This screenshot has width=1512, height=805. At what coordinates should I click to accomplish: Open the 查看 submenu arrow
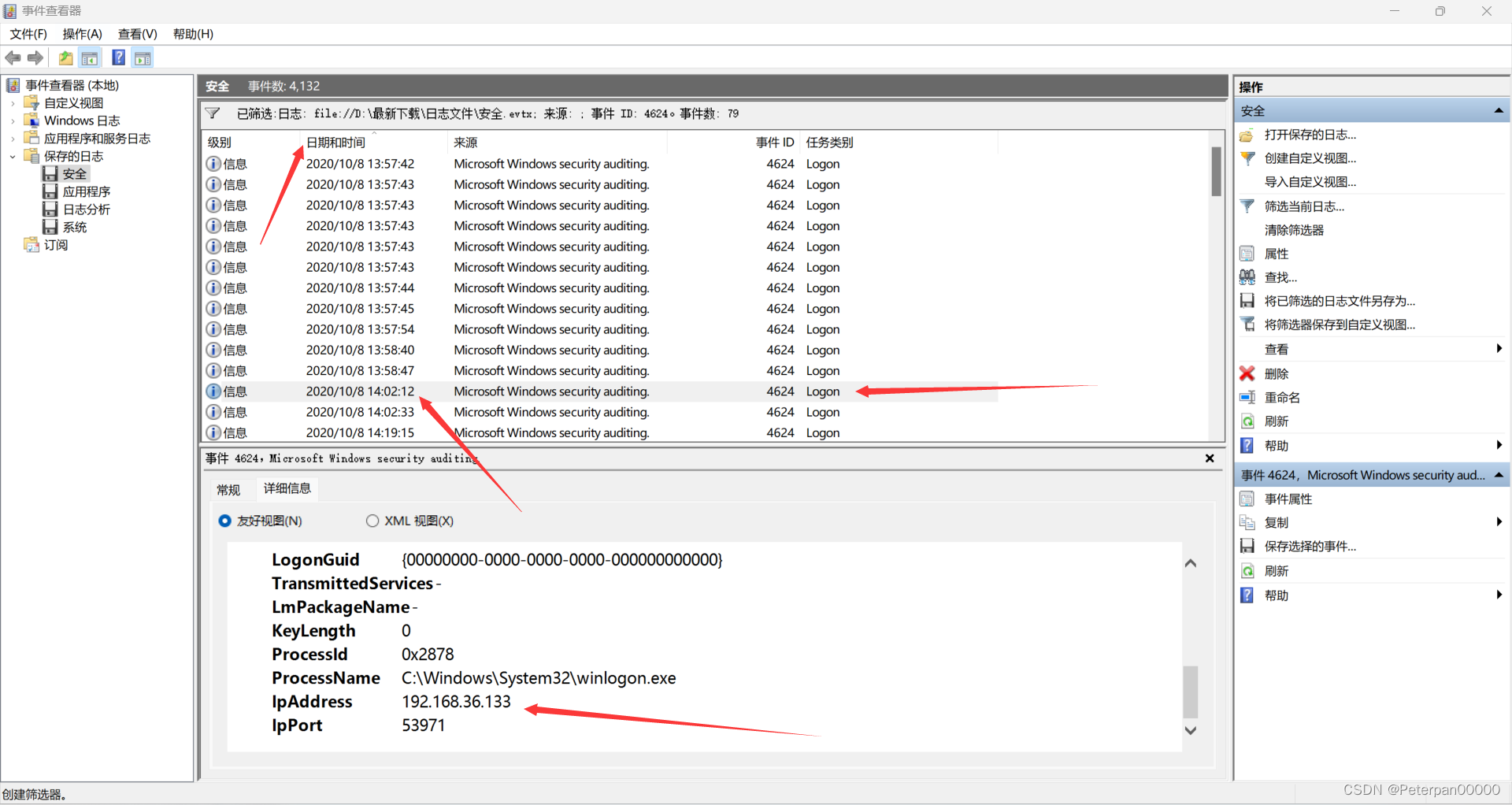[1499, 349]
